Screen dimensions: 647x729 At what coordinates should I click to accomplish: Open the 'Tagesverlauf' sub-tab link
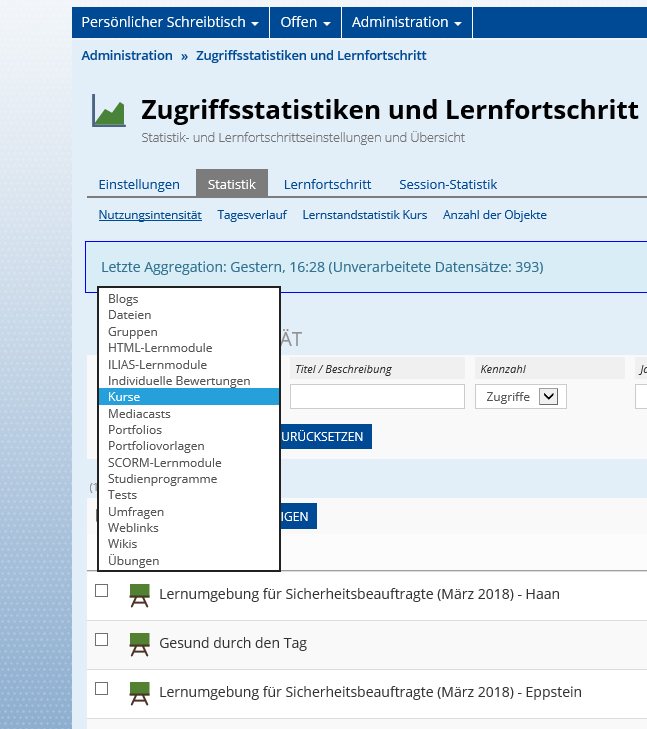(252, 215)
